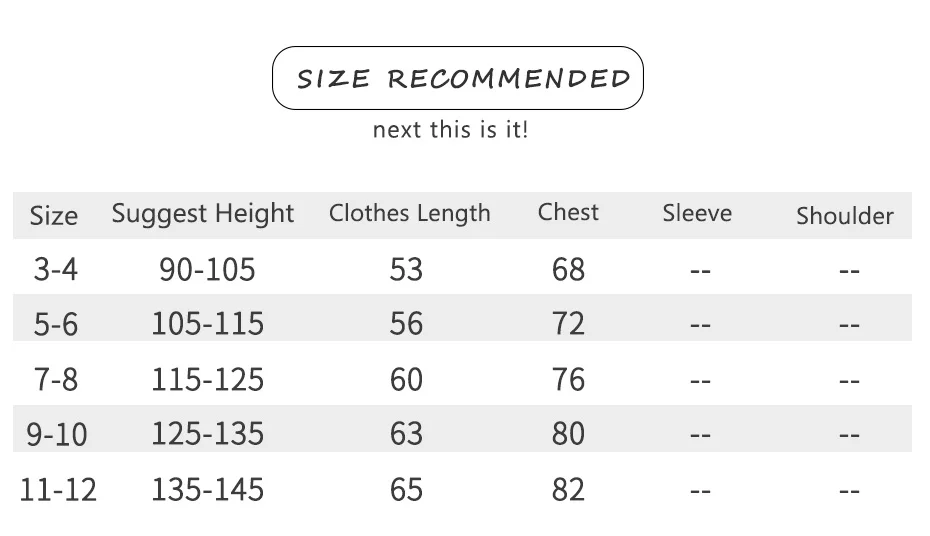This screenshot has width=930, height=536.
Task: Select the 7-8 size row label
Action: pos(56,379)
